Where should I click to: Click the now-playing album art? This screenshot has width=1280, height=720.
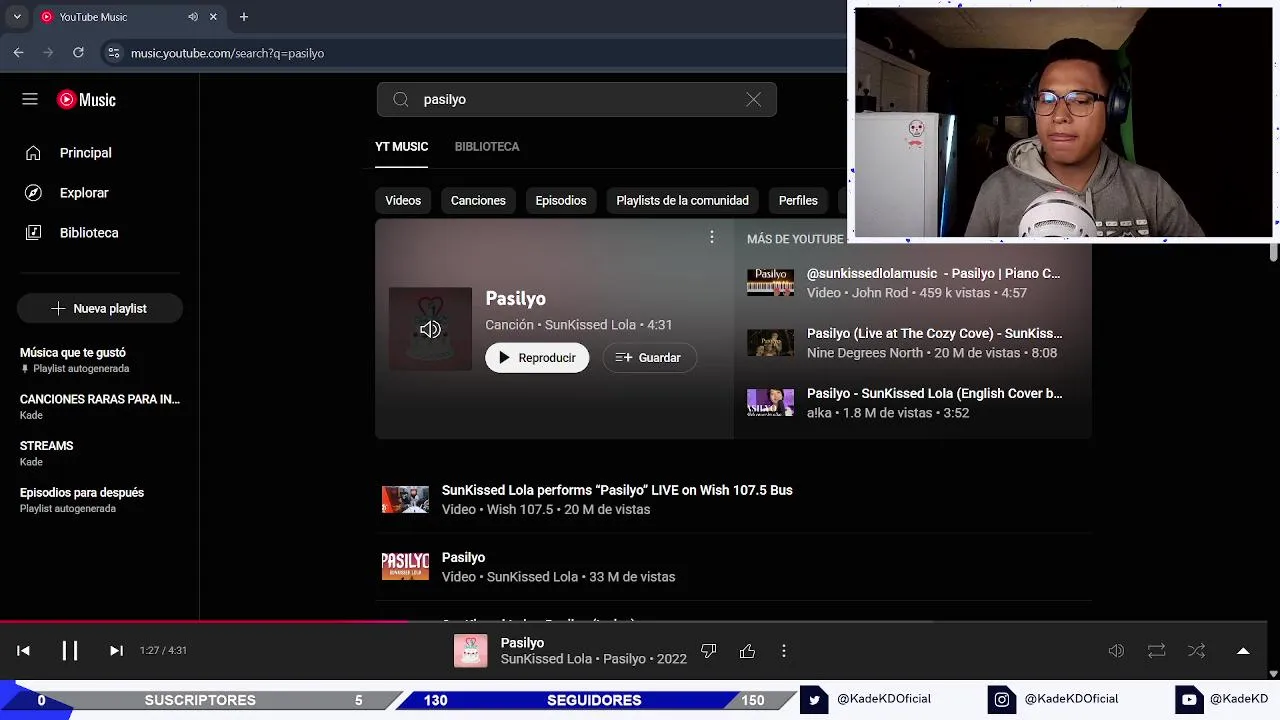470,651
